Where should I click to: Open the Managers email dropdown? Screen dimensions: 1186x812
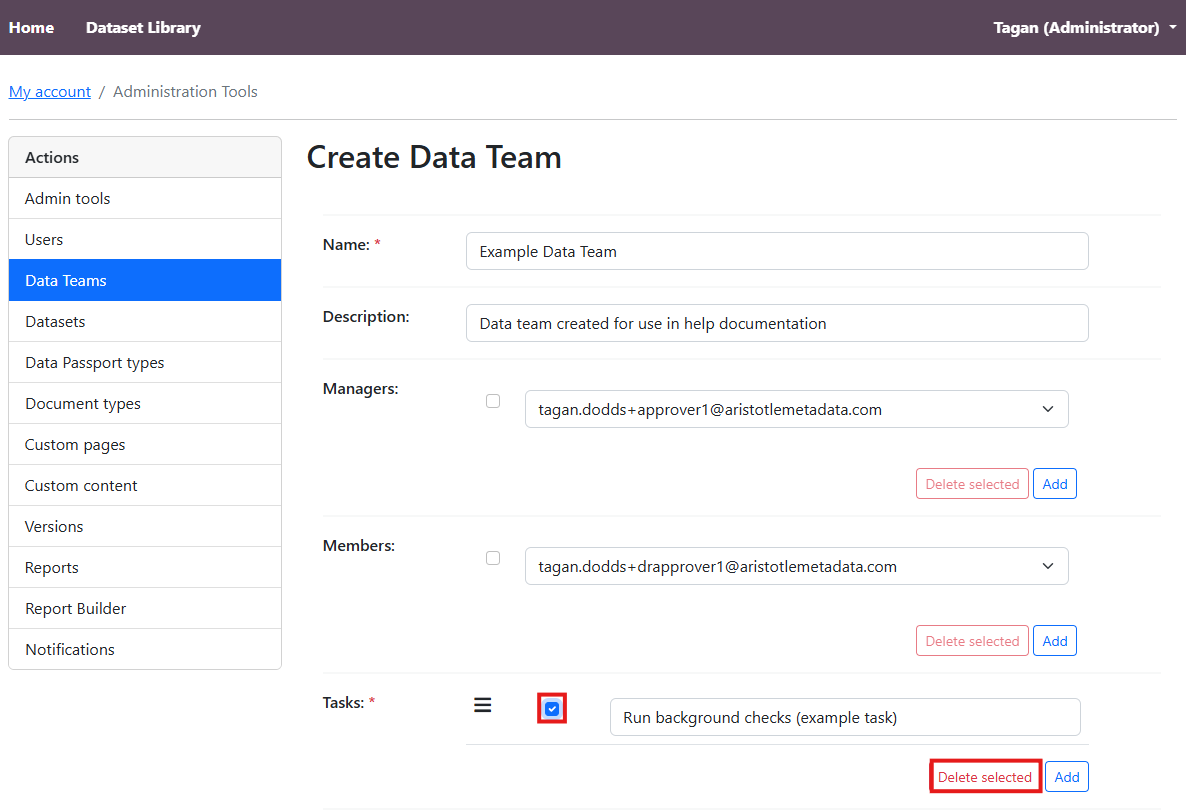(x=796, y=409)
